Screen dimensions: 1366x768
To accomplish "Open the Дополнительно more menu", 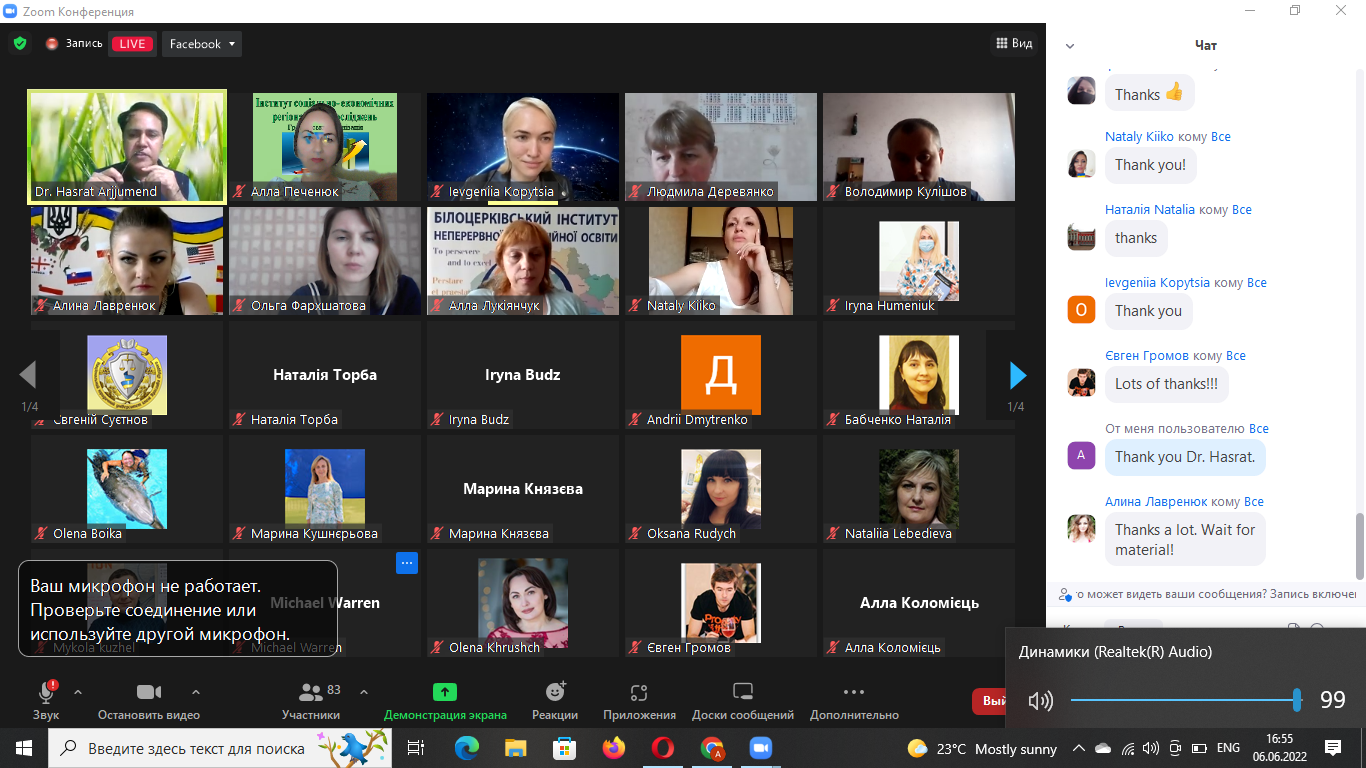I will [854, 700].
